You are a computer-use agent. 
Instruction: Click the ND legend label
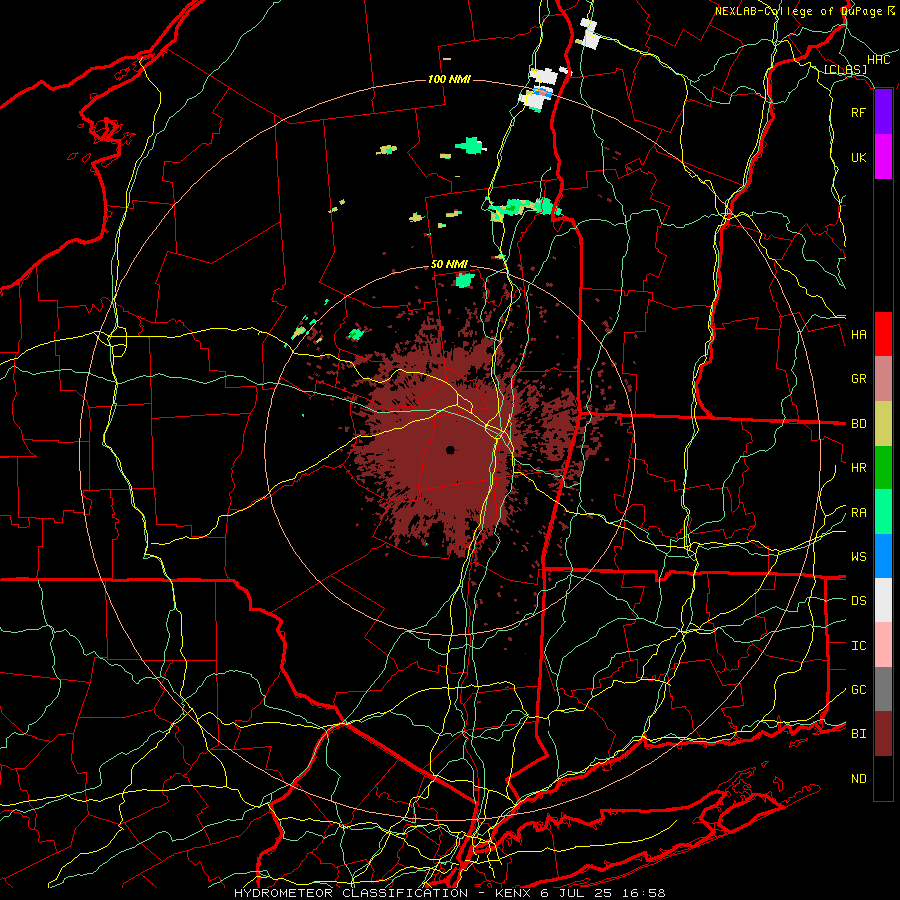859,779
